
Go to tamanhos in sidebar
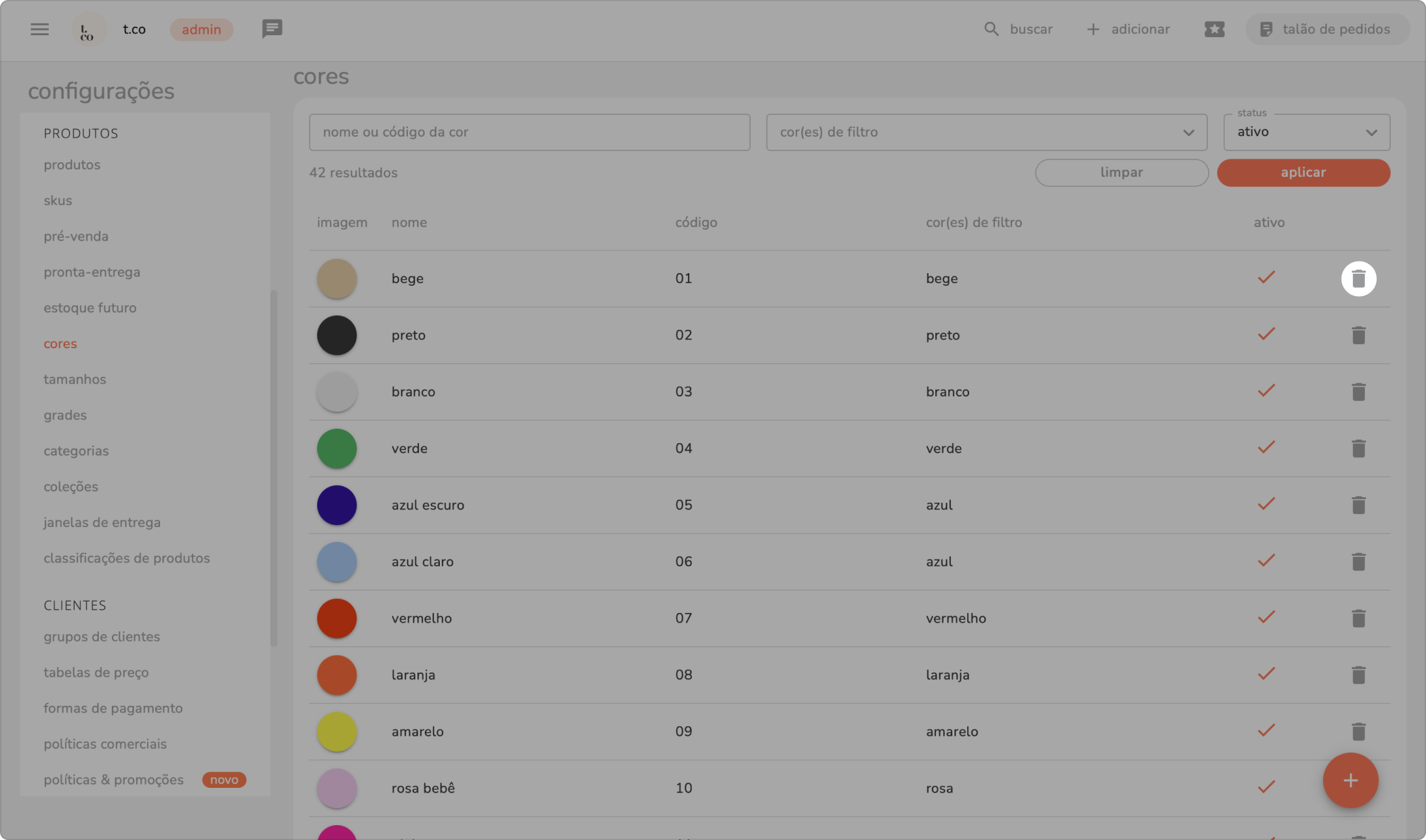pyautogui.click(x=75, y=379)
